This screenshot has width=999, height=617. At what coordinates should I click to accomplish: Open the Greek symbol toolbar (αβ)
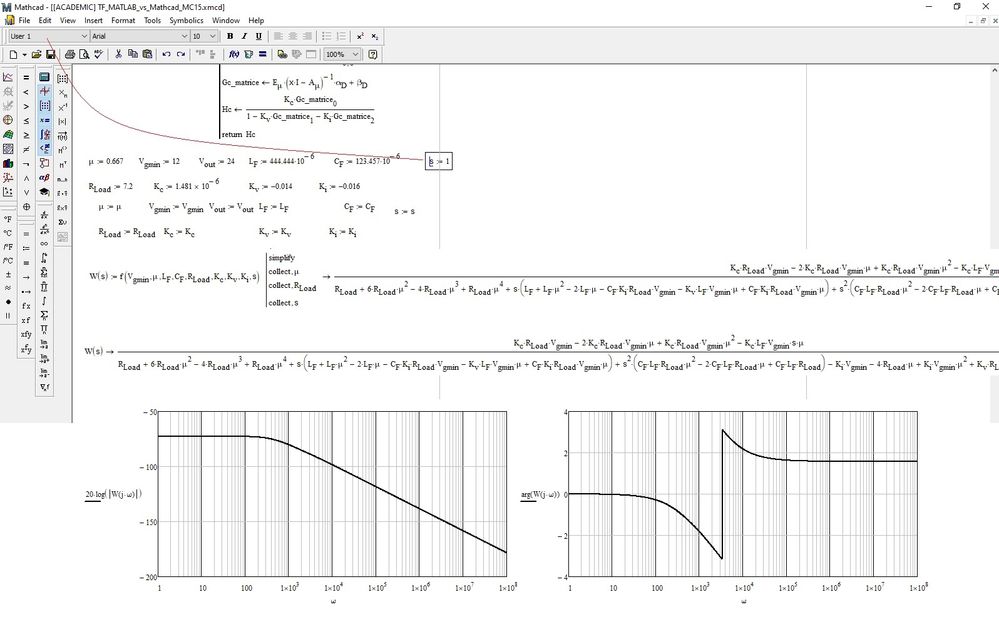pos(44,177)
